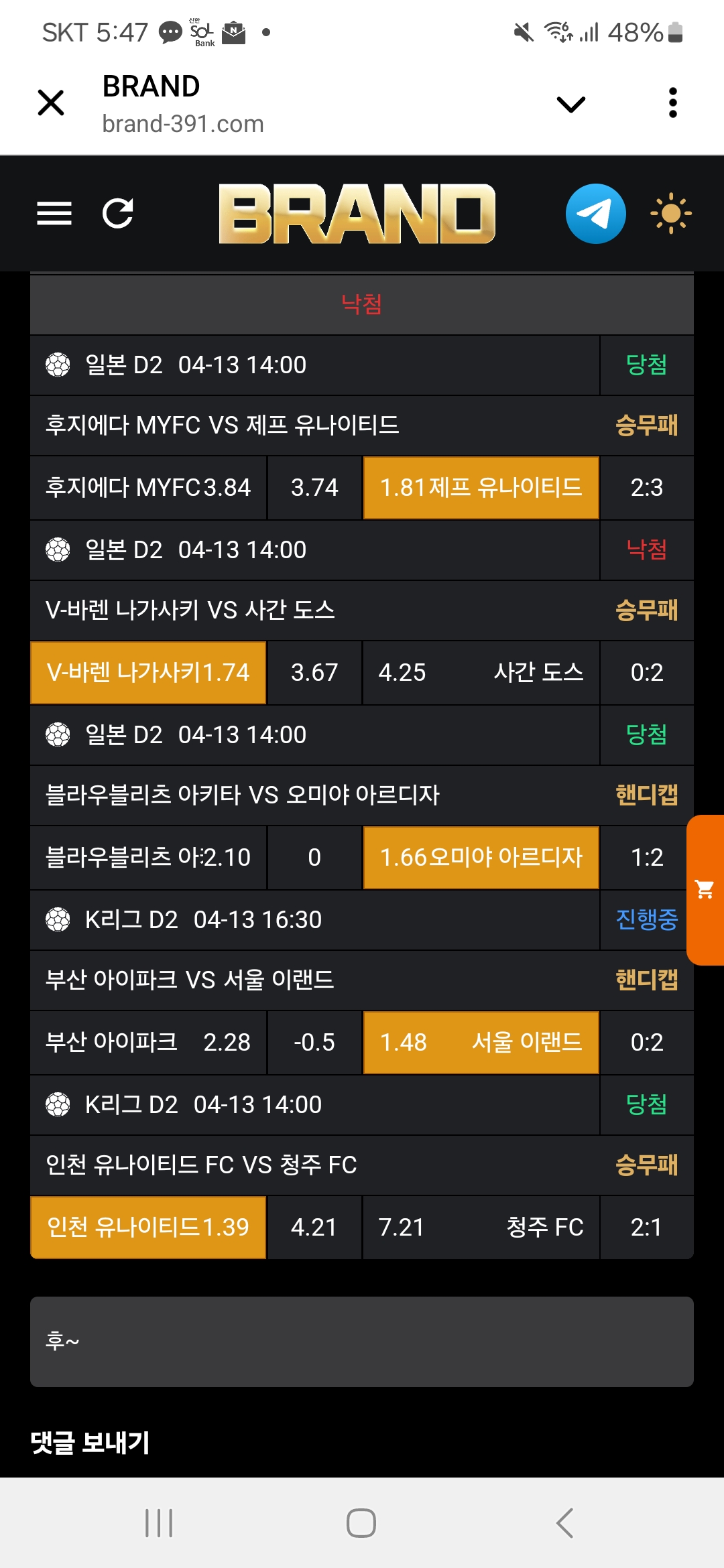Select the V-바렌 나가사키 1.74 odds cell
Viewport: 724px width, 1568px height.
(148, 673)
